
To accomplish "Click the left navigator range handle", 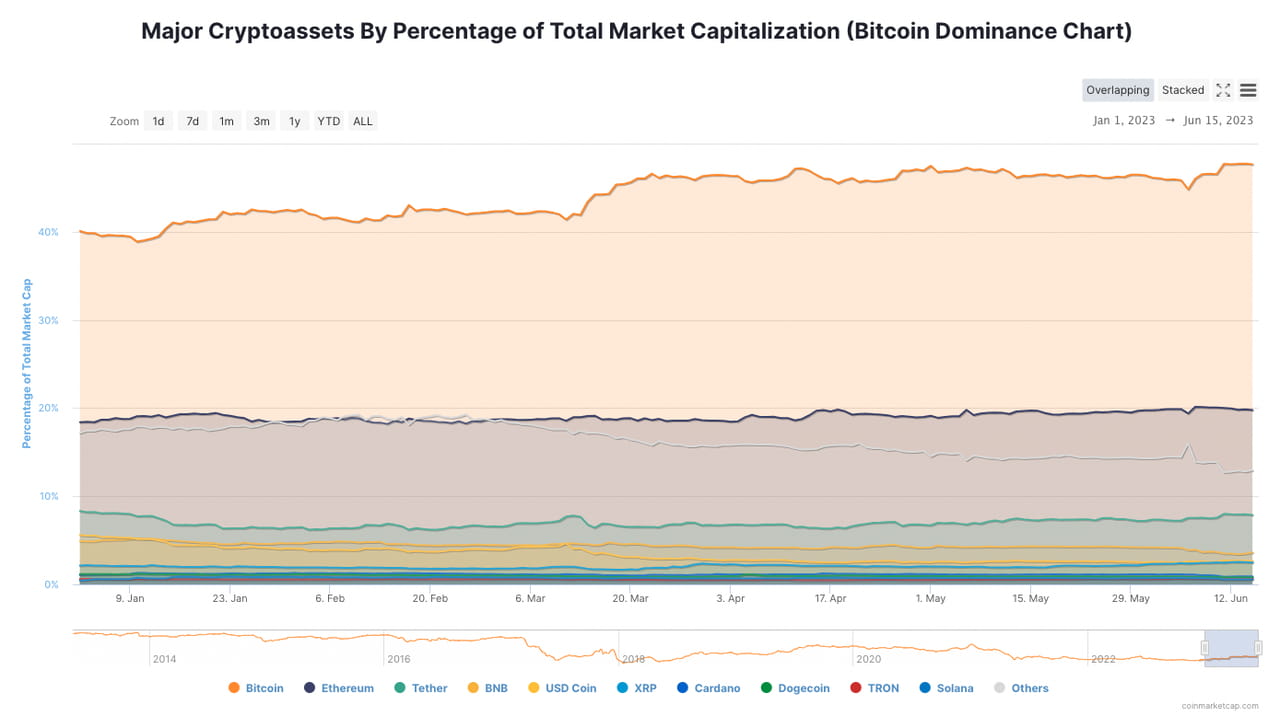I will 1205,648.
